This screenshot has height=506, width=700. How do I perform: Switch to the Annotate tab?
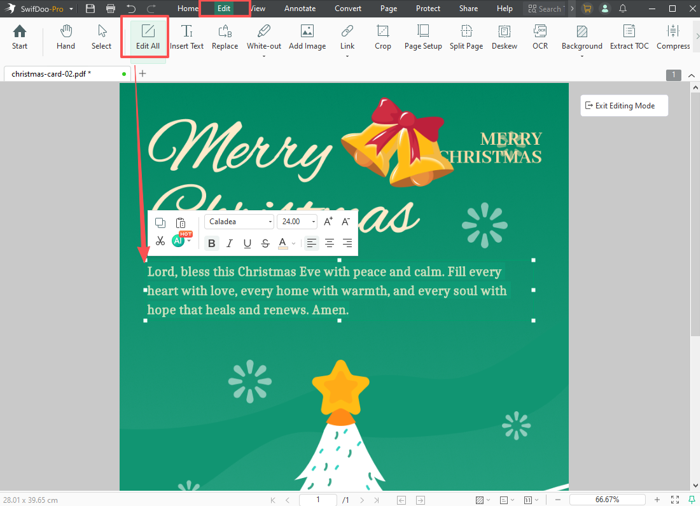(x=300, y=8)
